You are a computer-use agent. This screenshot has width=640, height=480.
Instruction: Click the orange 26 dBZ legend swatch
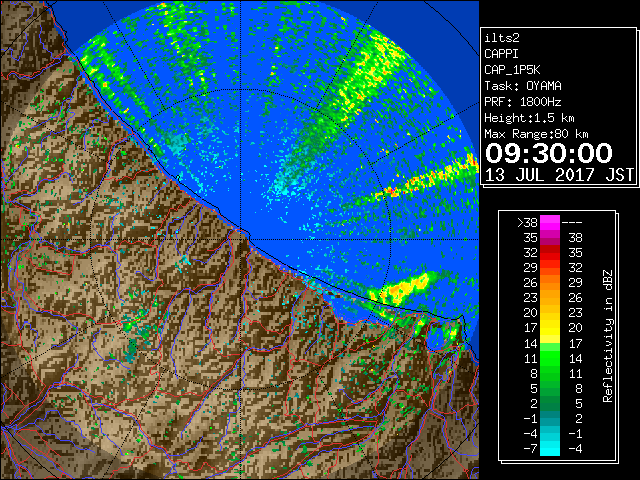point(550,282)
